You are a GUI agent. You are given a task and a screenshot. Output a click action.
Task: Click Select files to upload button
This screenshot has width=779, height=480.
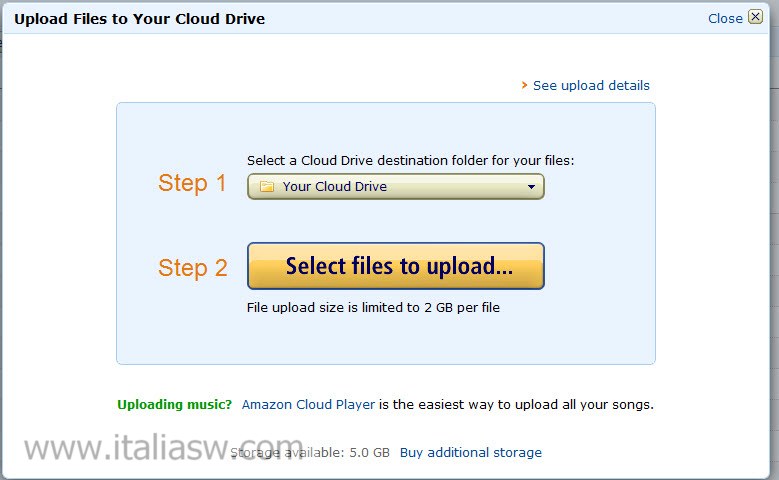coord(395,266)
